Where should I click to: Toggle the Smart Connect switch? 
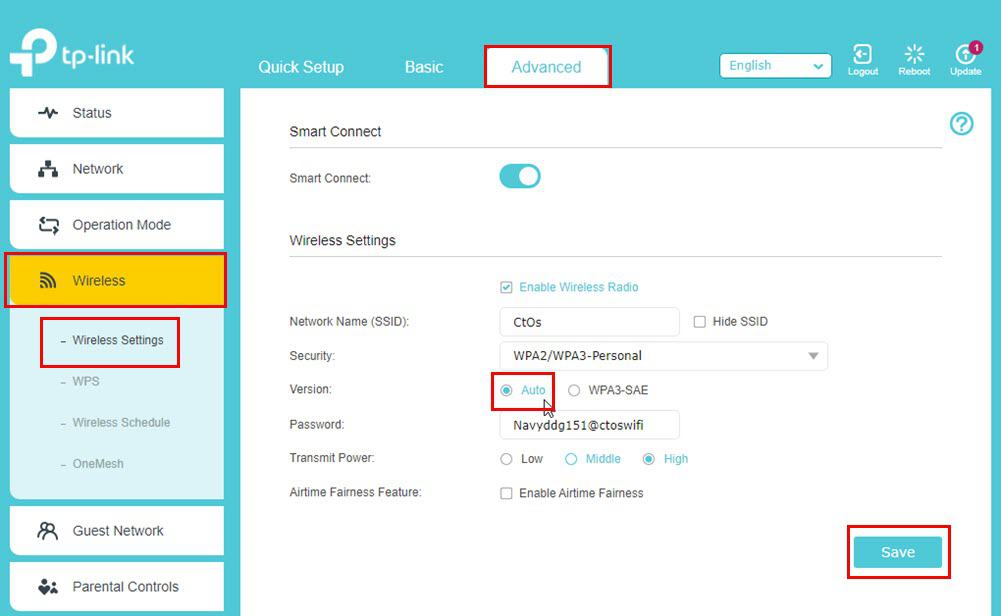520,176
